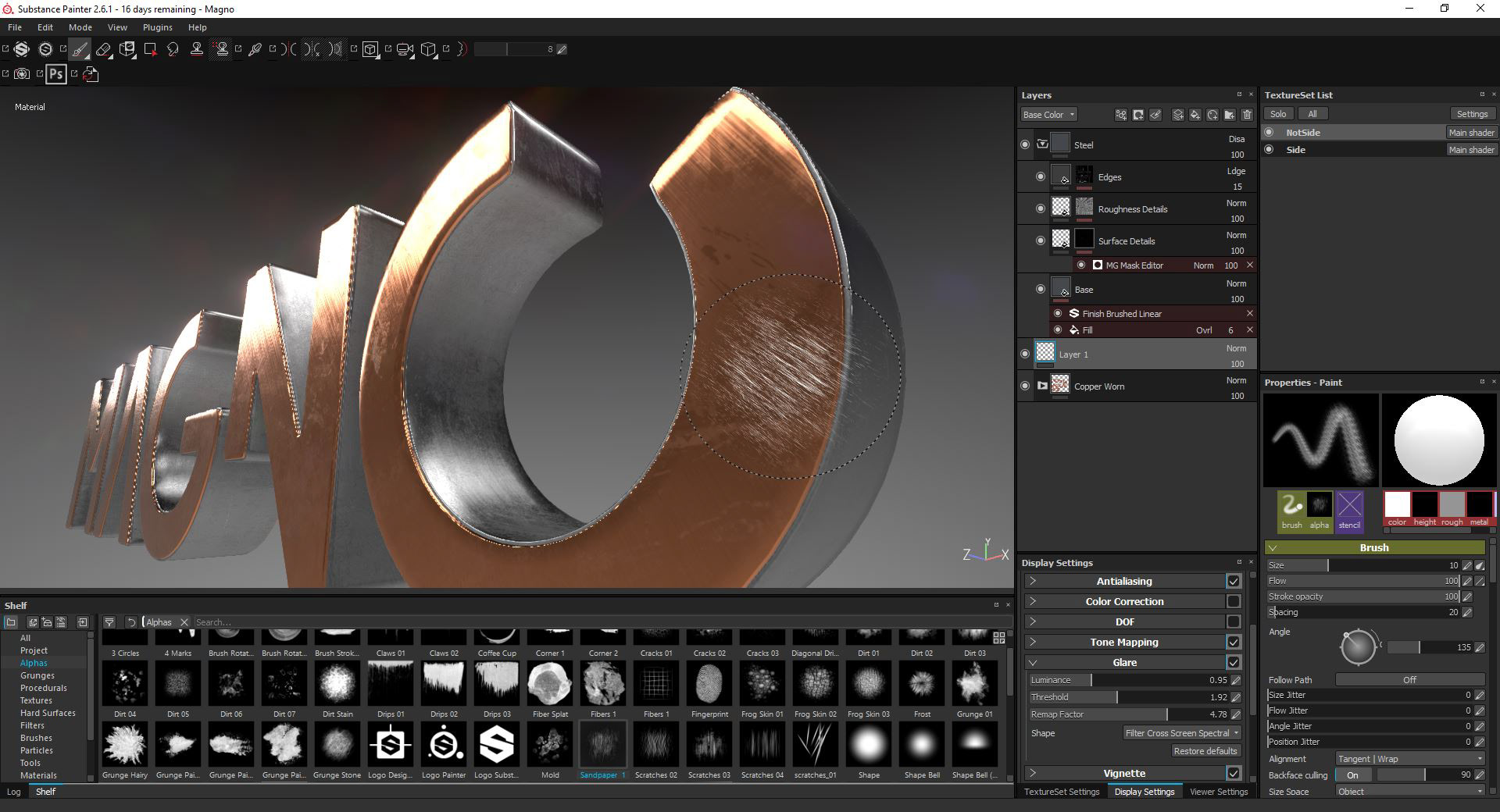Switch to the Log tab
Image resolution: width=1500 pixels, height=812 pixels.
(14, 792)
